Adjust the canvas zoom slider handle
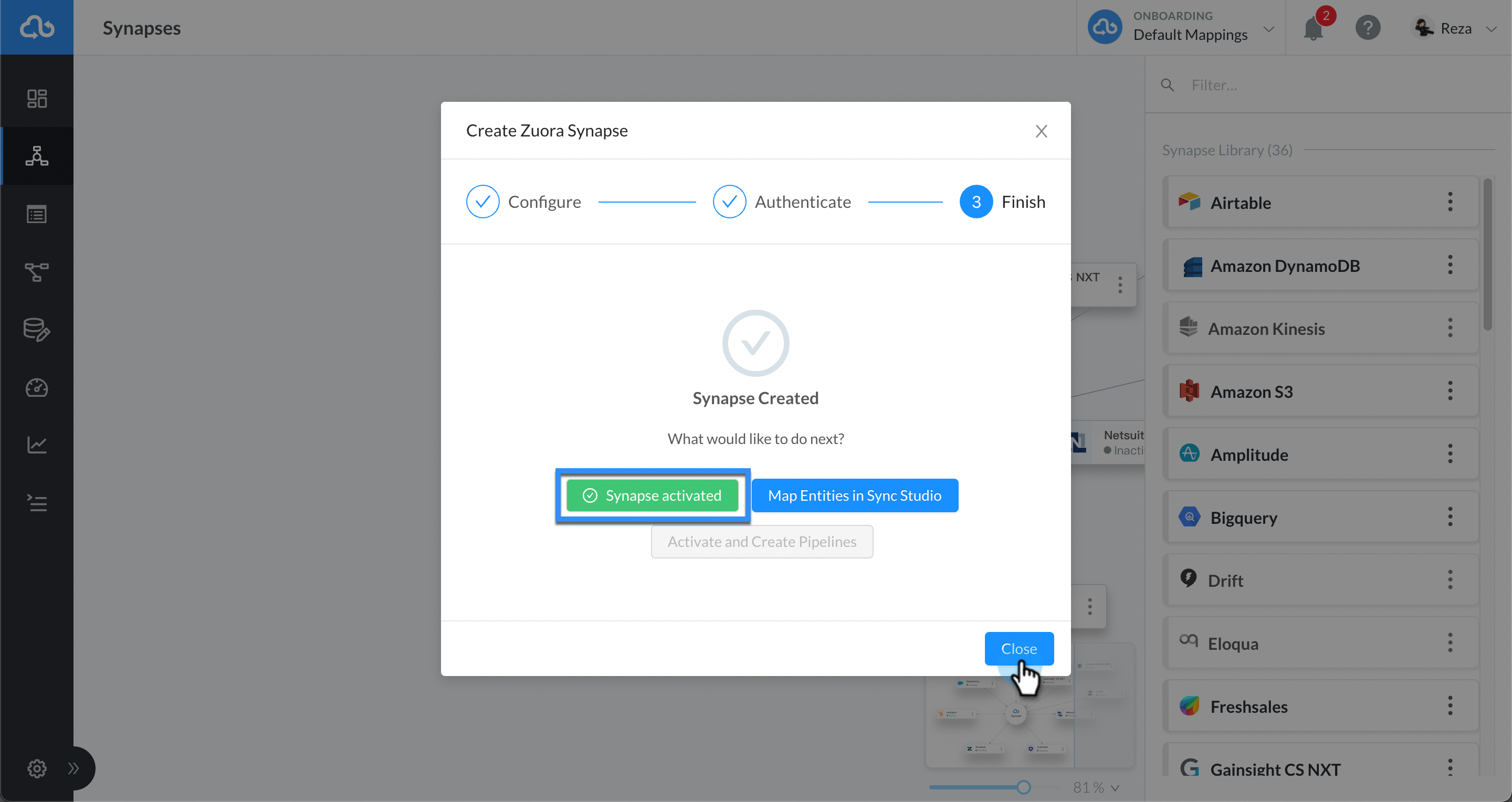This screenshot has width=1512, height=802. click(1024, 787)
